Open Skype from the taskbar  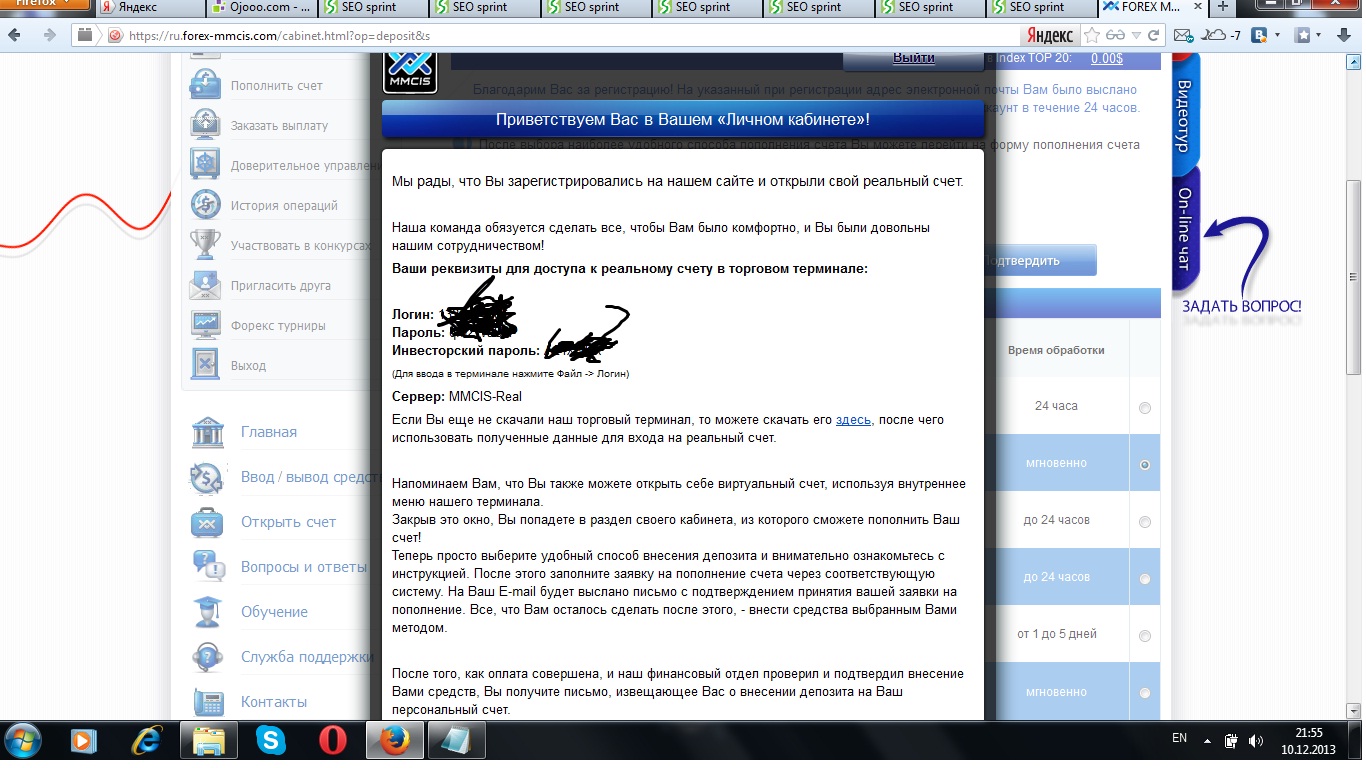tap(271, 741)
